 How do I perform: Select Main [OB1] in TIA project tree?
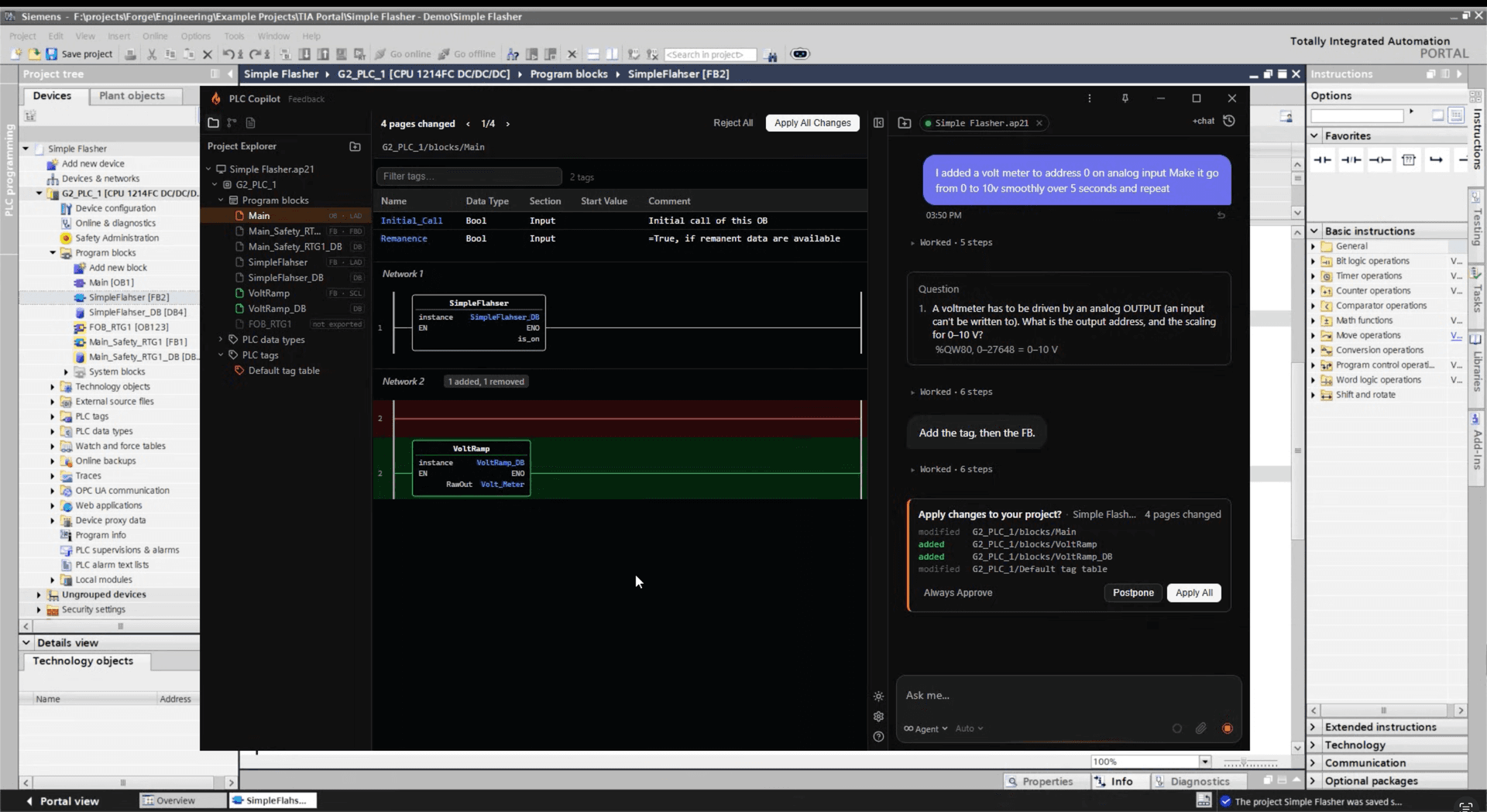pyautogui.click(x=111, y=283)
